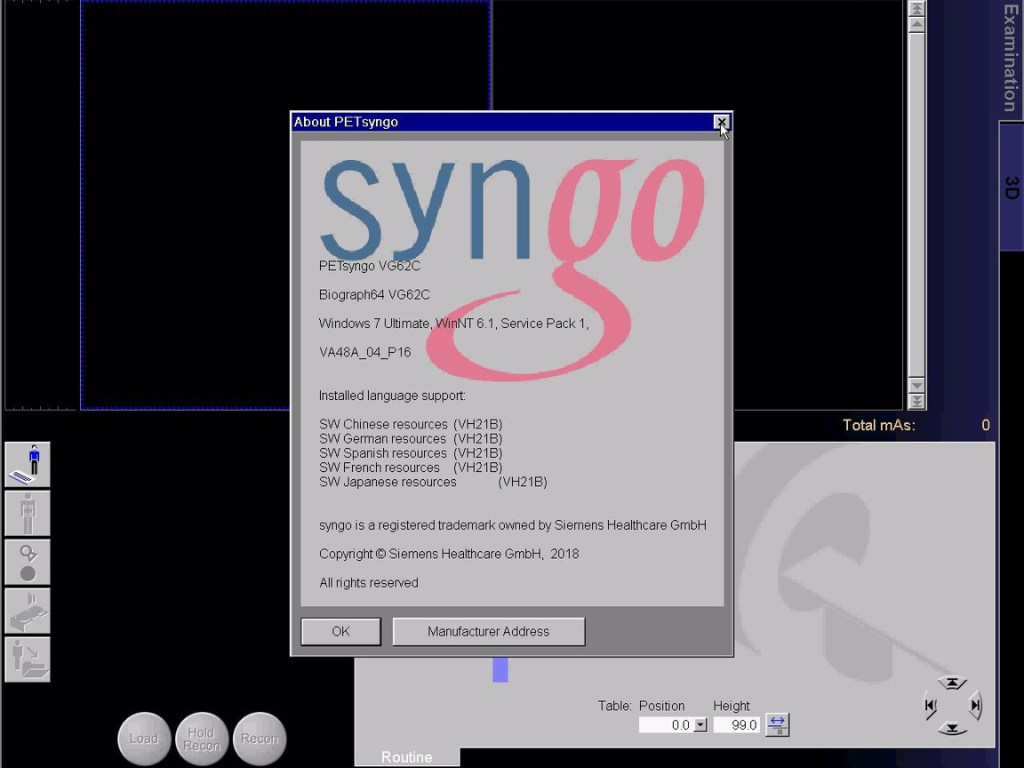Select the grayed patient body model icon
This screenshot has width=1024, height=768.
(27, 513)
